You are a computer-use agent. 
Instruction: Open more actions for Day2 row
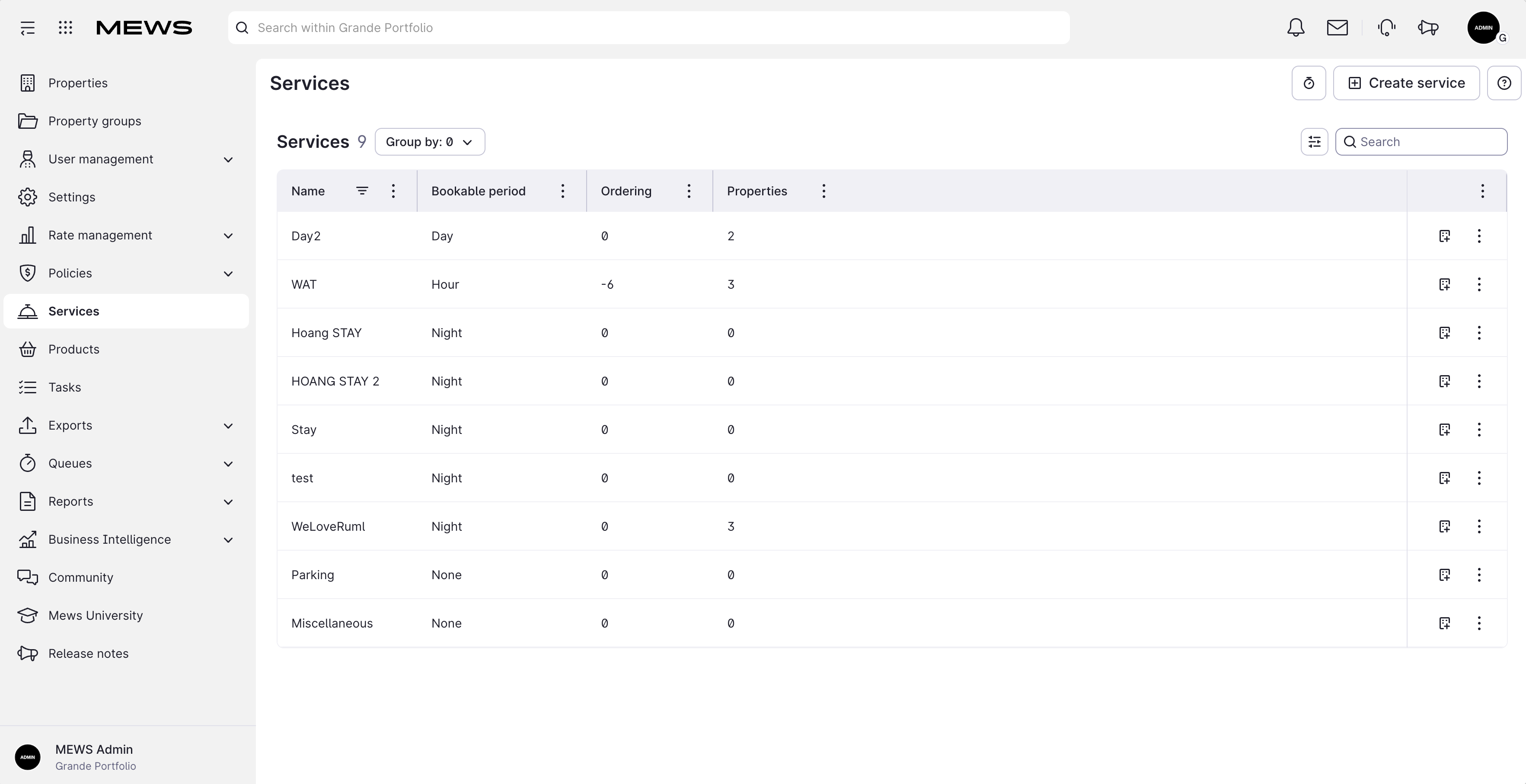1478,236
